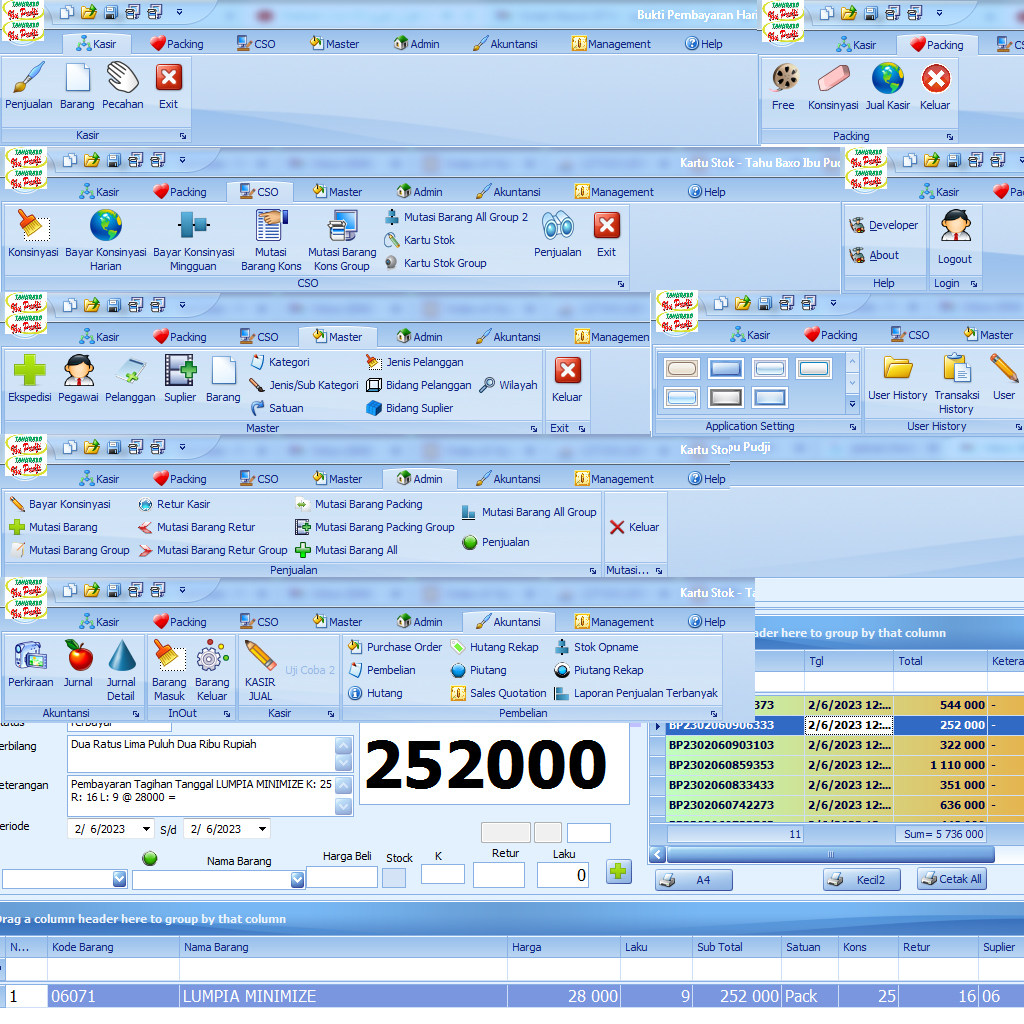Open the Periode end date dropdown
Viewport: 1024px width, 1024px height.
tap(262, 829)
